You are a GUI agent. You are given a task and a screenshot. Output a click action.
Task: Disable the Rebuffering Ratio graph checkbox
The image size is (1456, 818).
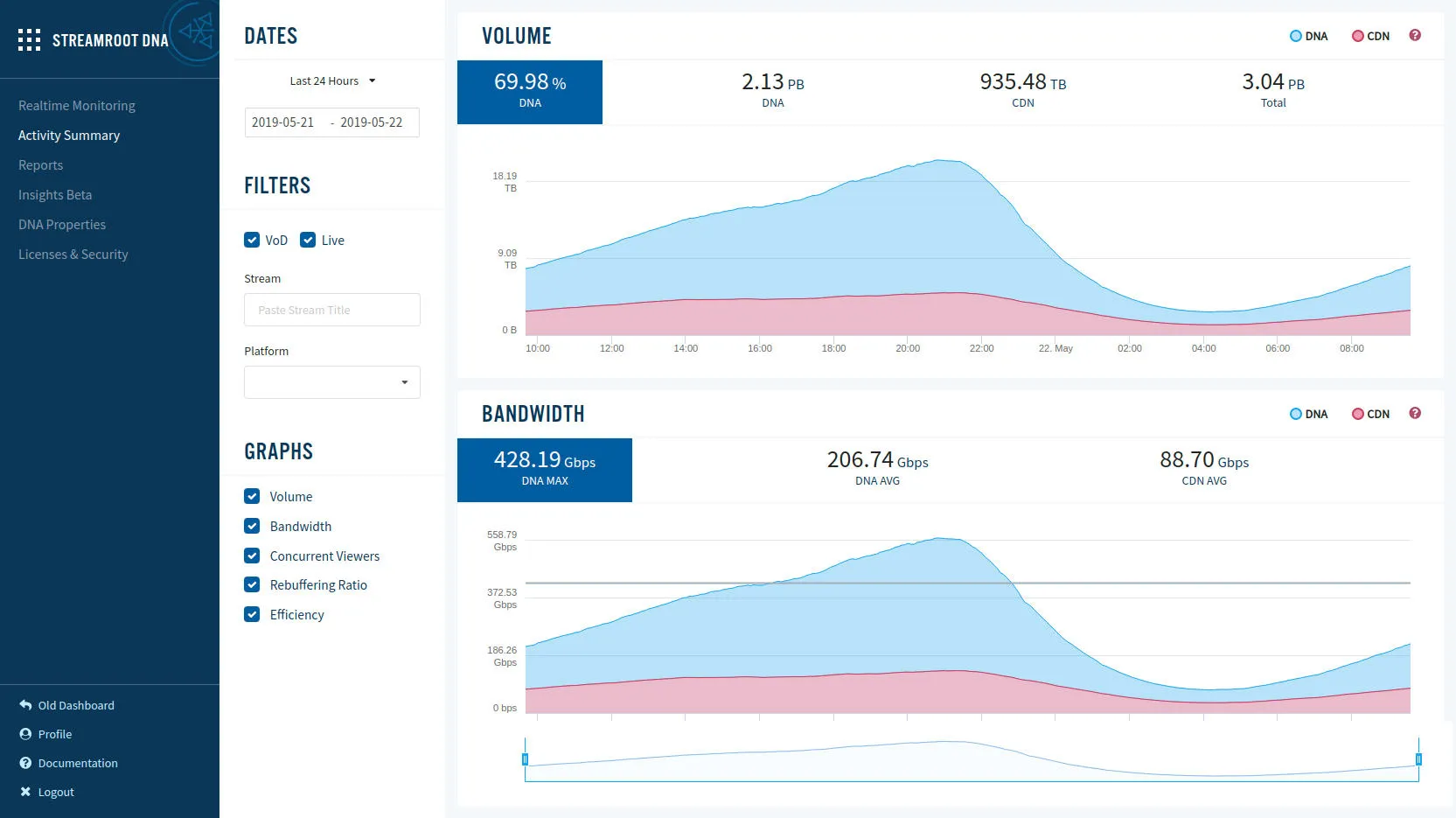252,584
